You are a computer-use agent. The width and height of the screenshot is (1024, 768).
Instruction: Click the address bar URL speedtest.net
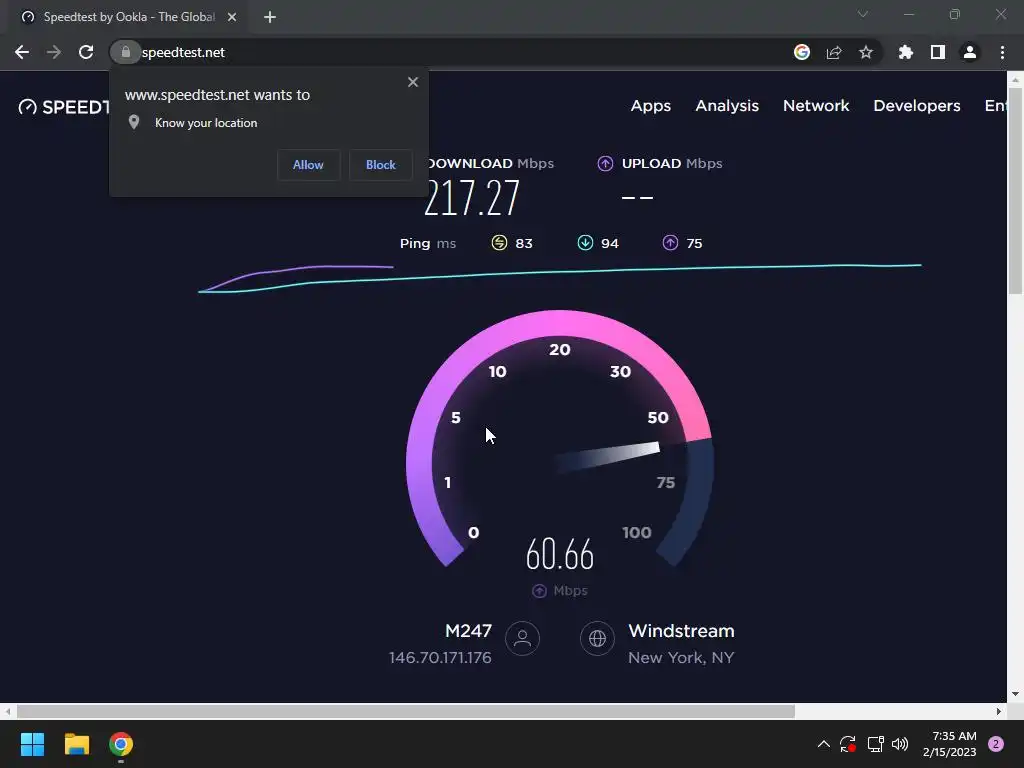point(183,52)
